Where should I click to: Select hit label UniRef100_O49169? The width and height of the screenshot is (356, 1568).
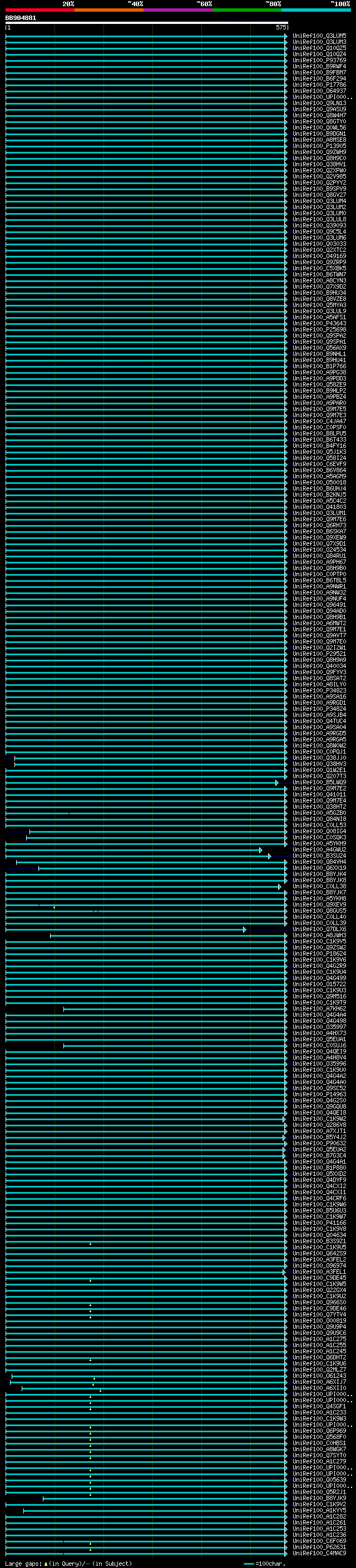pos(319,256)
